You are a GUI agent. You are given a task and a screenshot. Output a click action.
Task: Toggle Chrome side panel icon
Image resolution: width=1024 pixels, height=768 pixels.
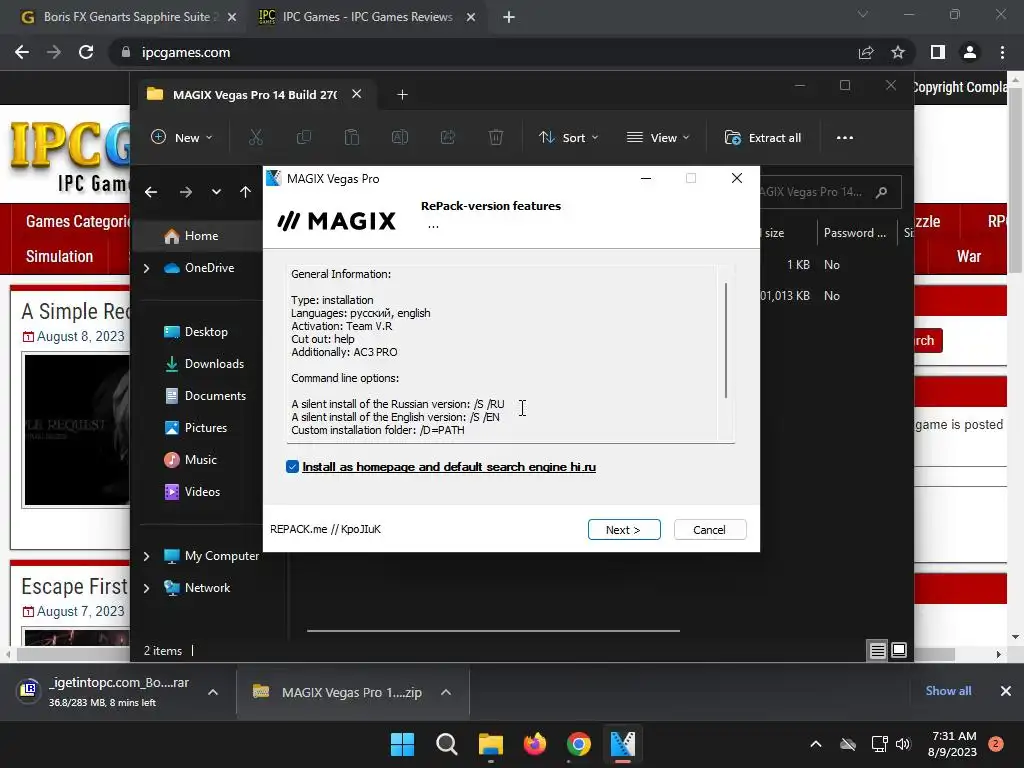pyautogui.click(x=938, y=52)
